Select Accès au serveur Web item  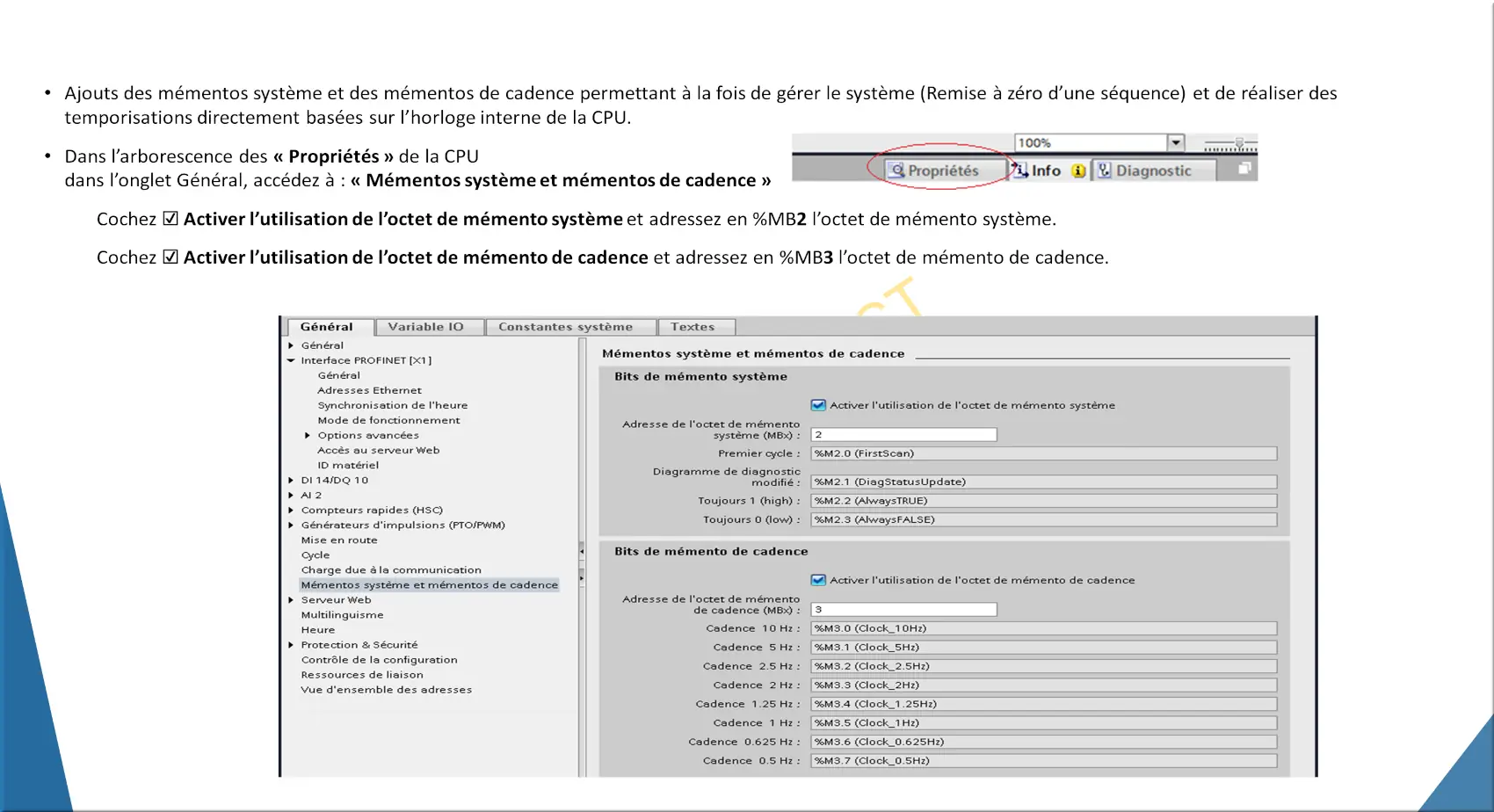(x=379, y=450)
